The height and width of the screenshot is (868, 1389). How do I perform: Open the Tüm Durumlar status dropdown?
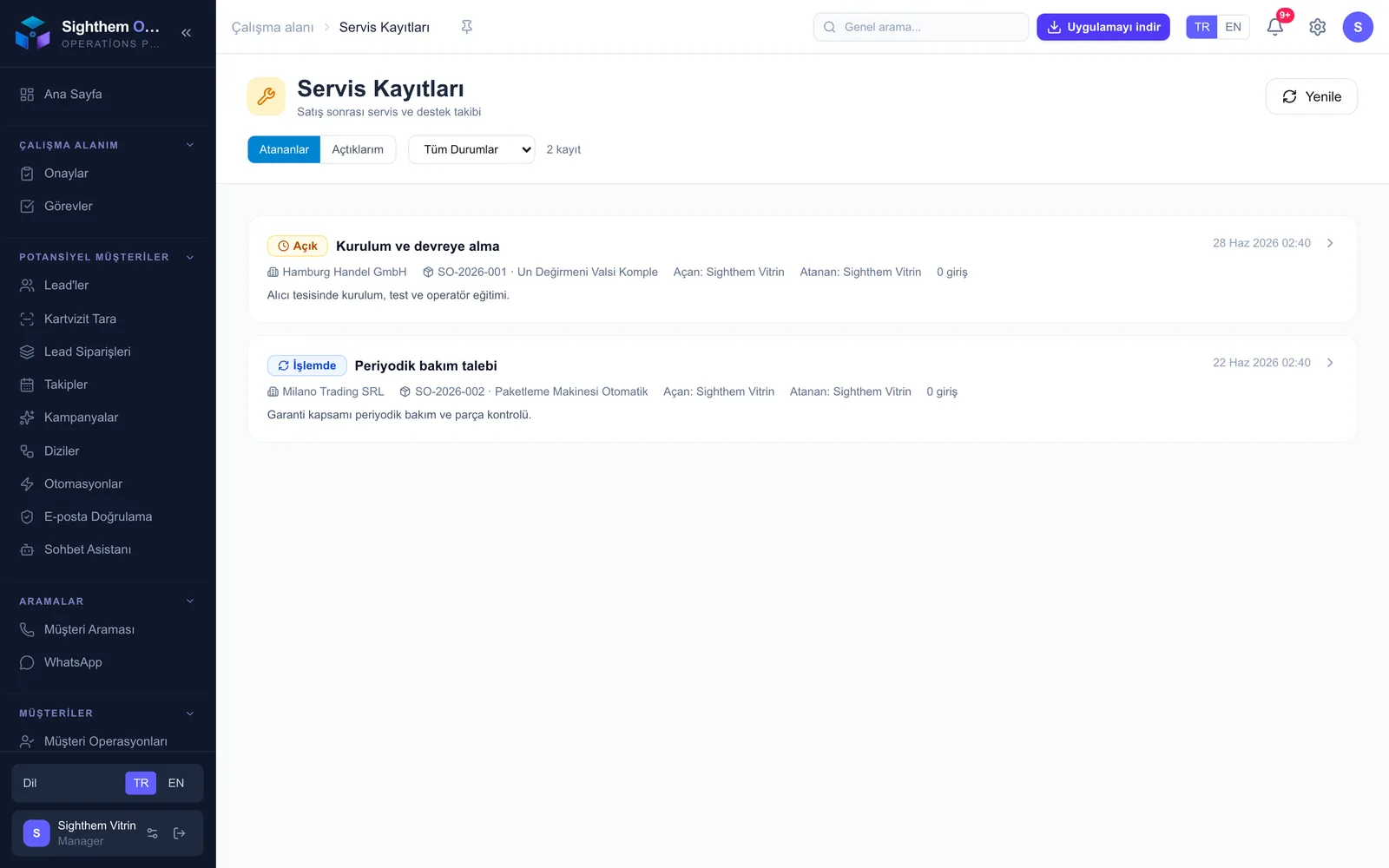click(471, 149)
